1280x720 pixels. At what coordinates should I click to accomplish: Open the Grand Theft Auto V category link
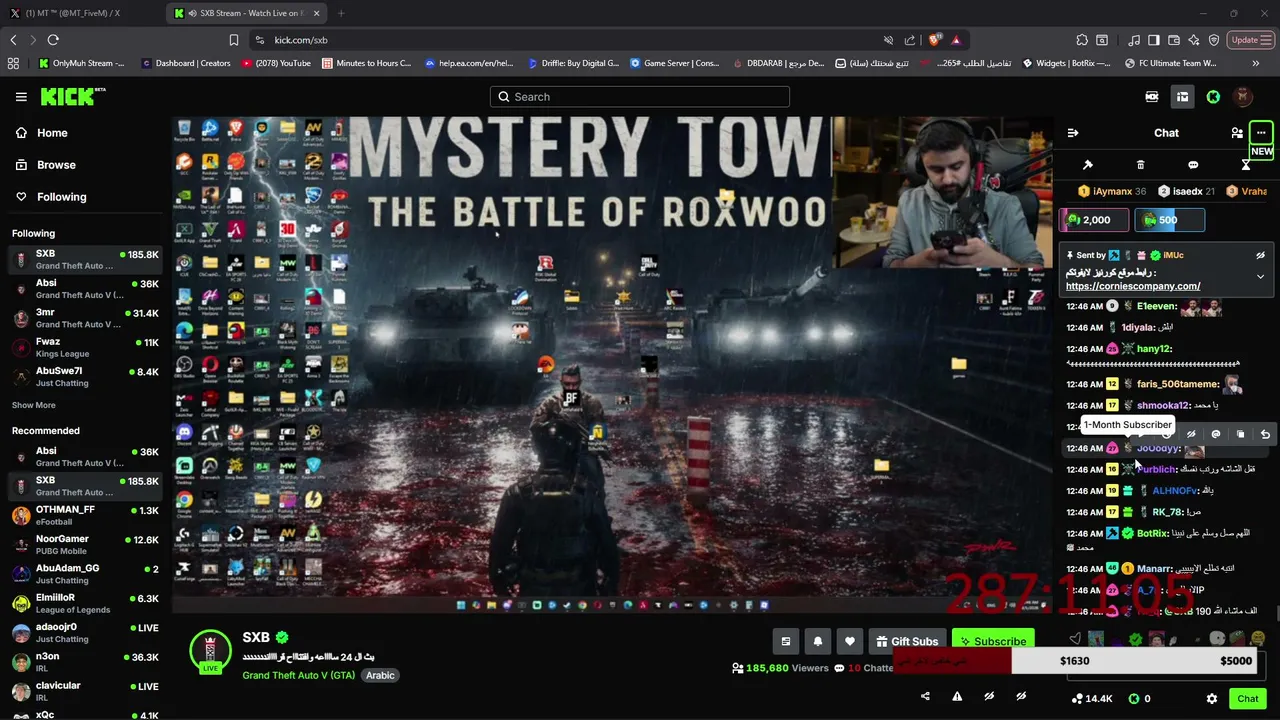[298, 675]
